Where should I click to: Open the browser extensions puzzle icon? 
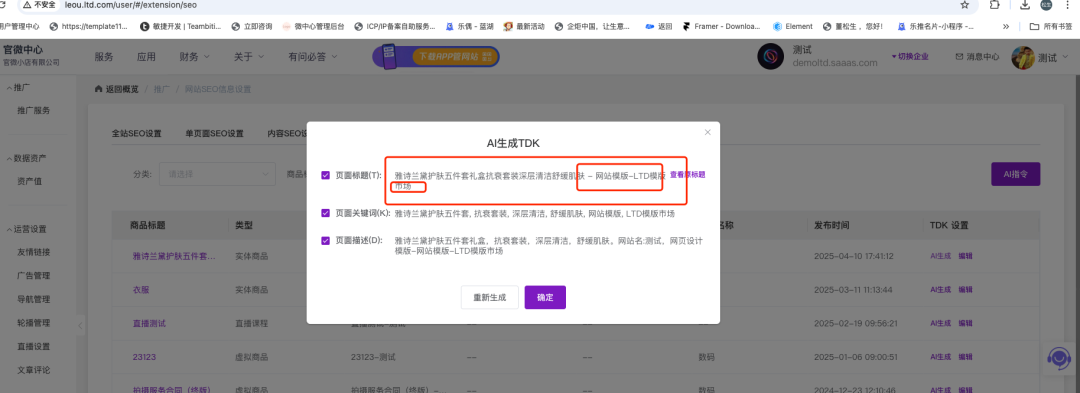click(x=994, y=5)
